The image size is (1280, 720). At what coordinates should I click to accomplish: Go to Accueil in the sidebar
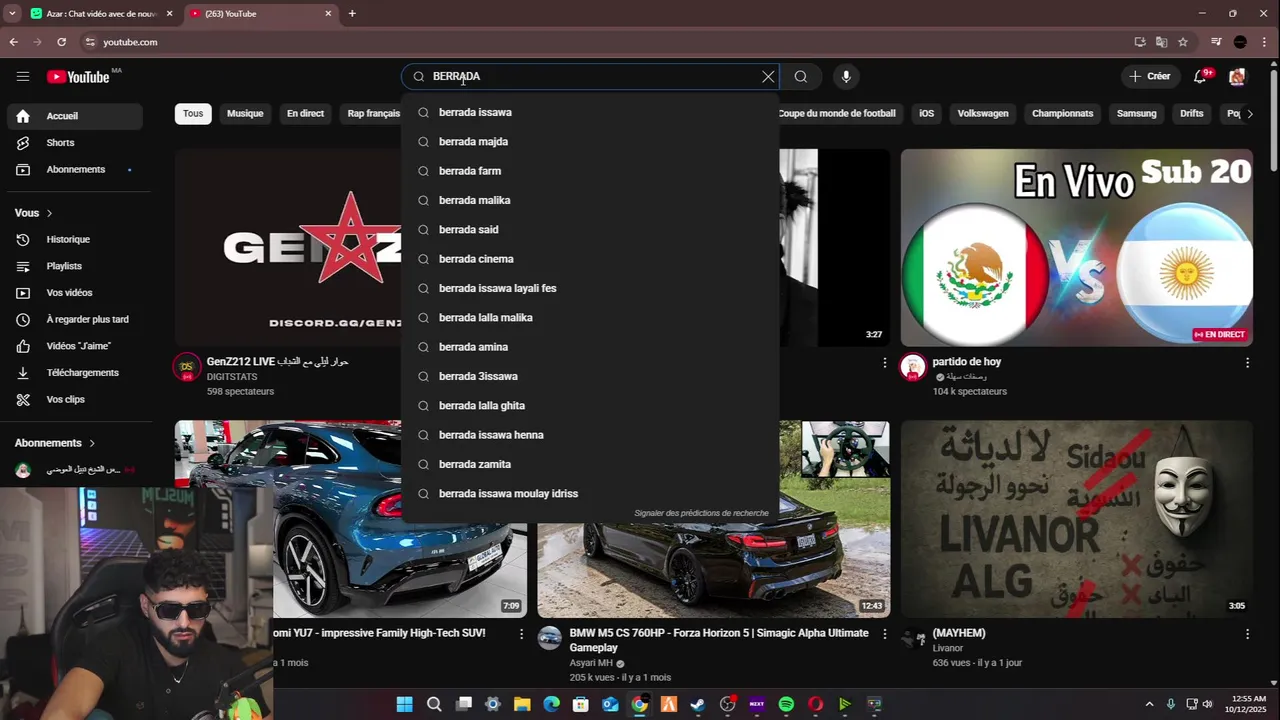click(x=76, y=116)
